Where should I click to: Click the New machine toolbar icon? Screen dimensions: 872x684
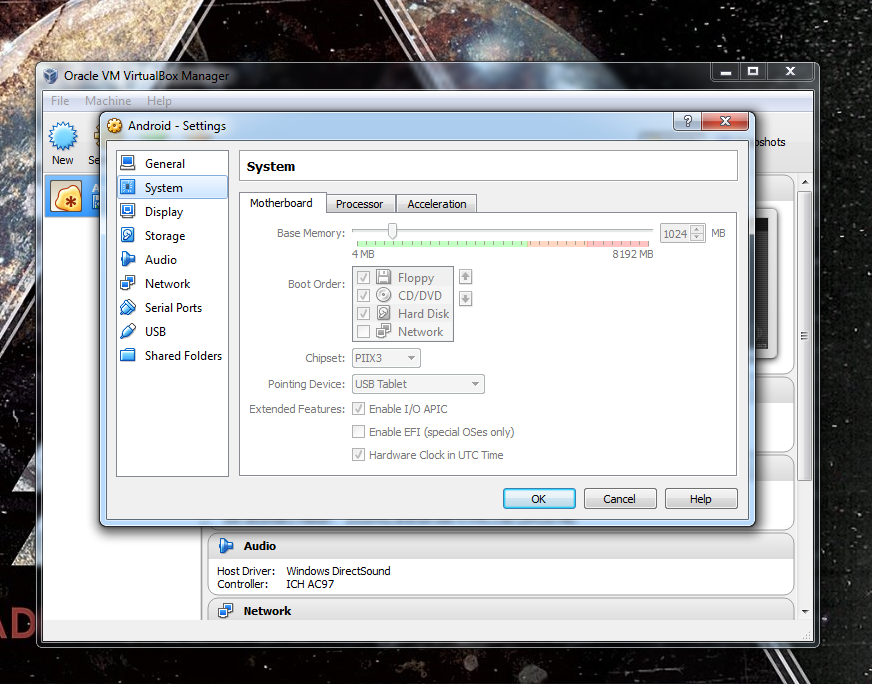(x=63, y=137)
